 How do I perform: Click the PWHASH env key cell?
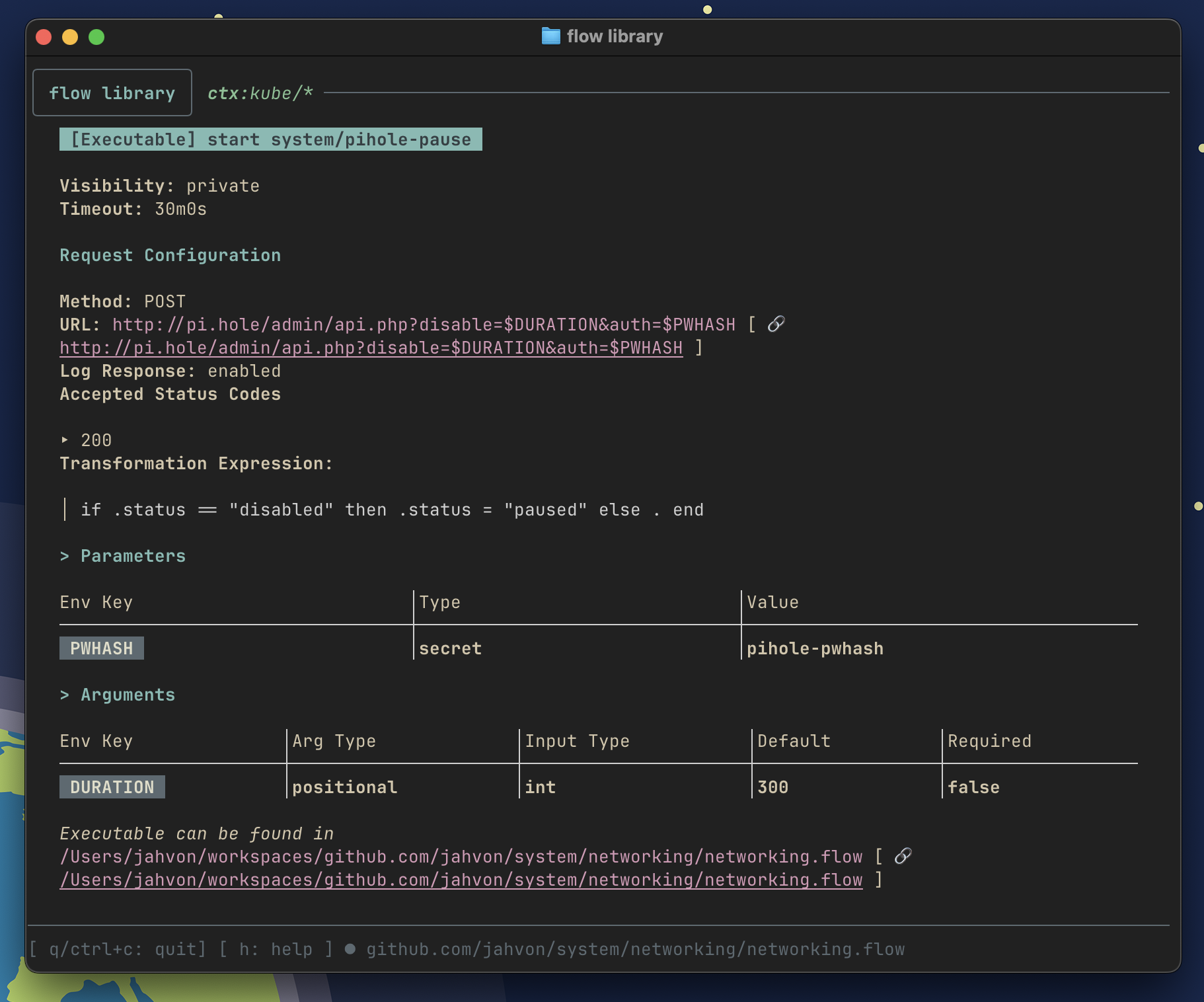click(102, 648)
